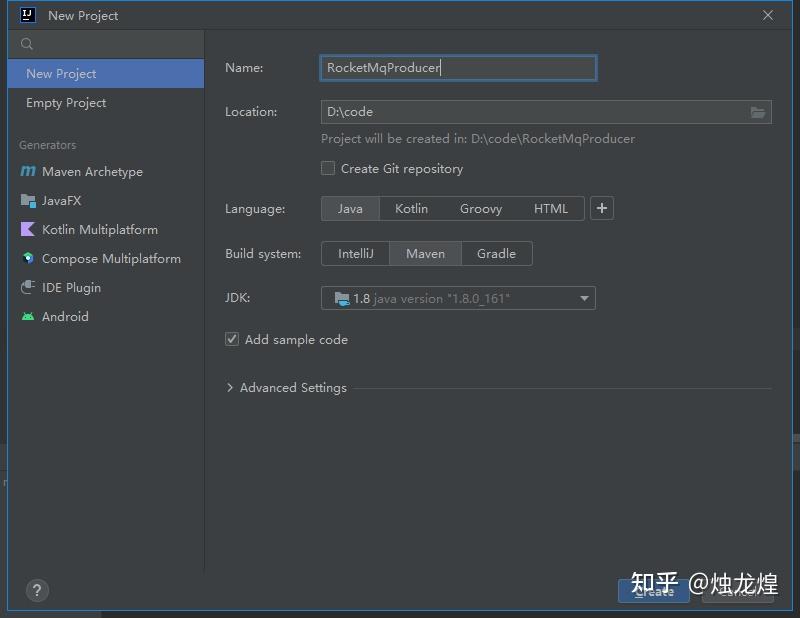The width and height of the screenshot is (800, 618).
Task: Switch build system to Gradle
Action: click(x=497, y=253)
